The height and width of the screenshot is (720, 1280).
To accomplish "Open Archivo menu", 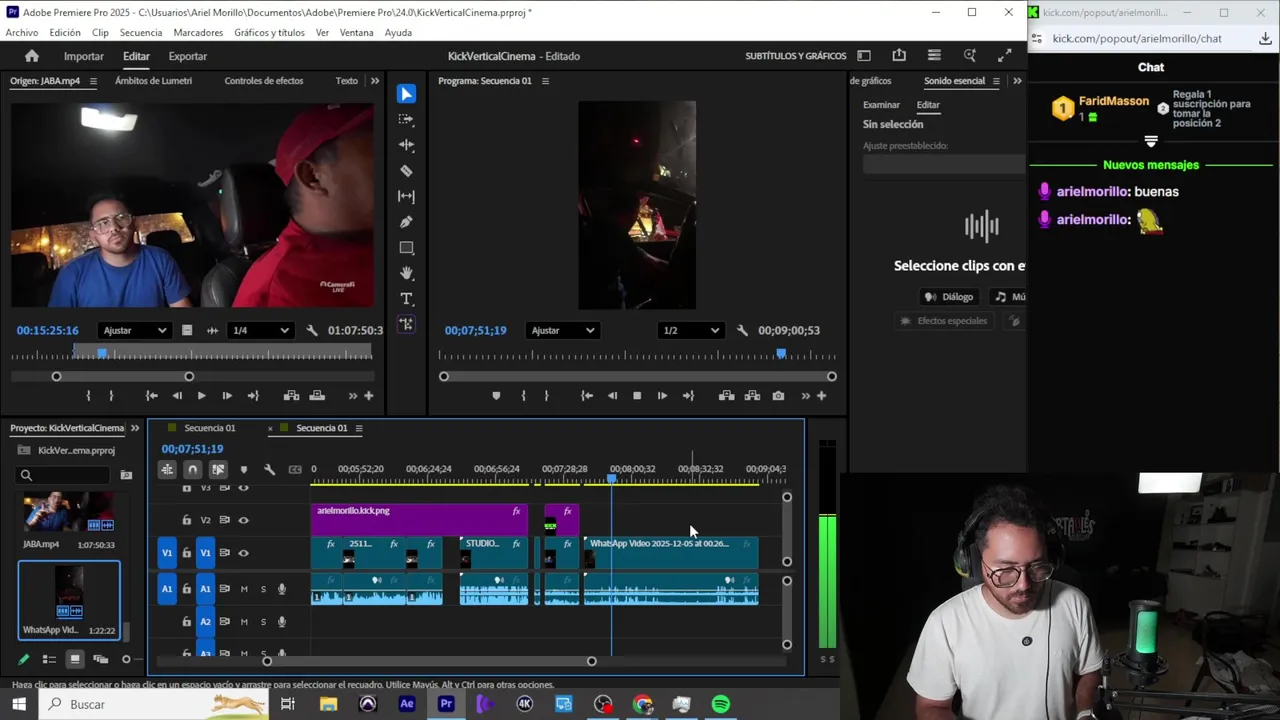I will tap(21, 33).
